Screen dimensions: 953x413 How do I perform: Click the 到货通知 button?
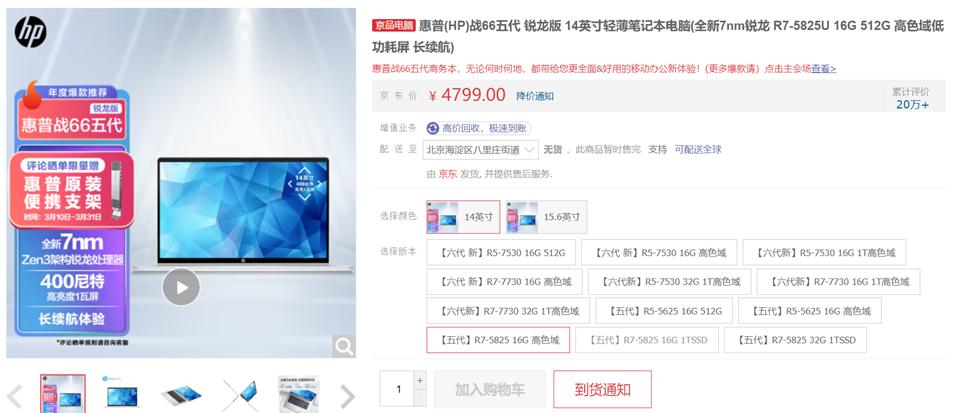point(602,389)
